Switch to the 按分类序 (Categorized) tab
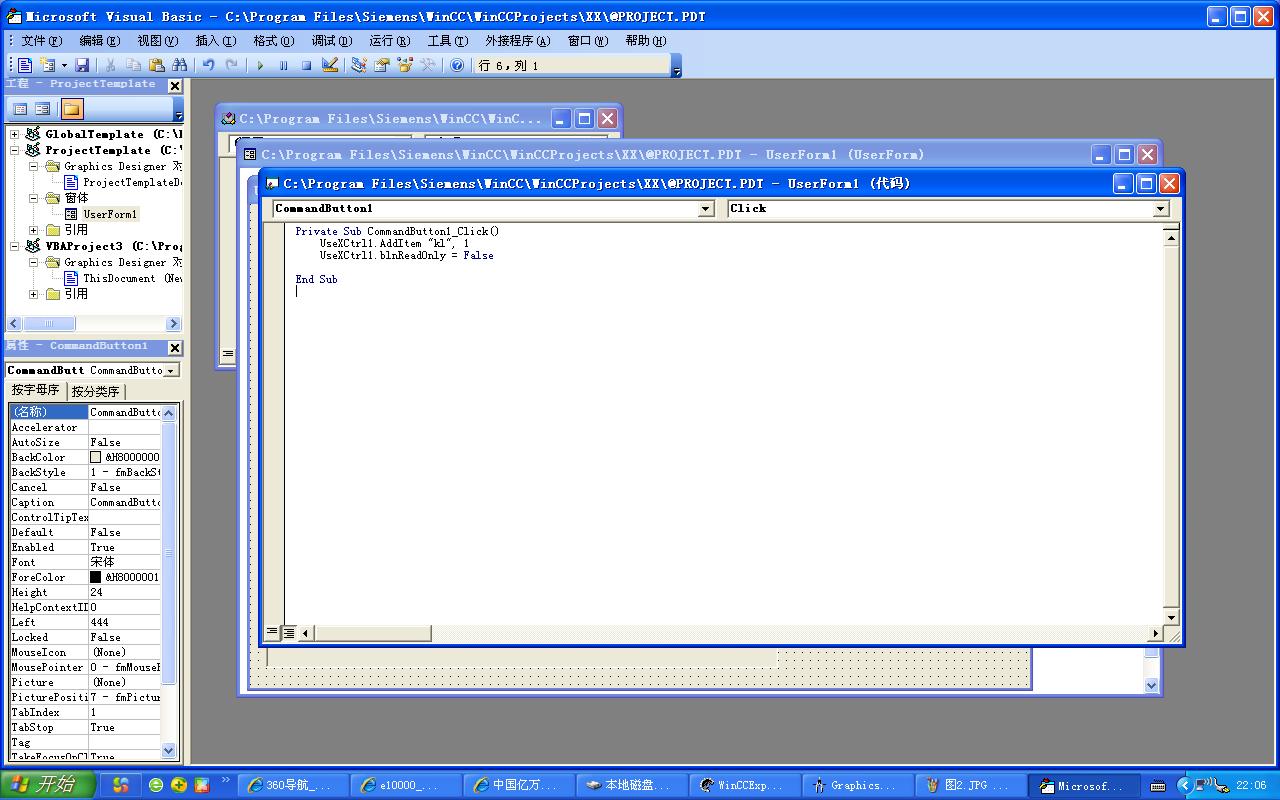 [x=95, y=391]
